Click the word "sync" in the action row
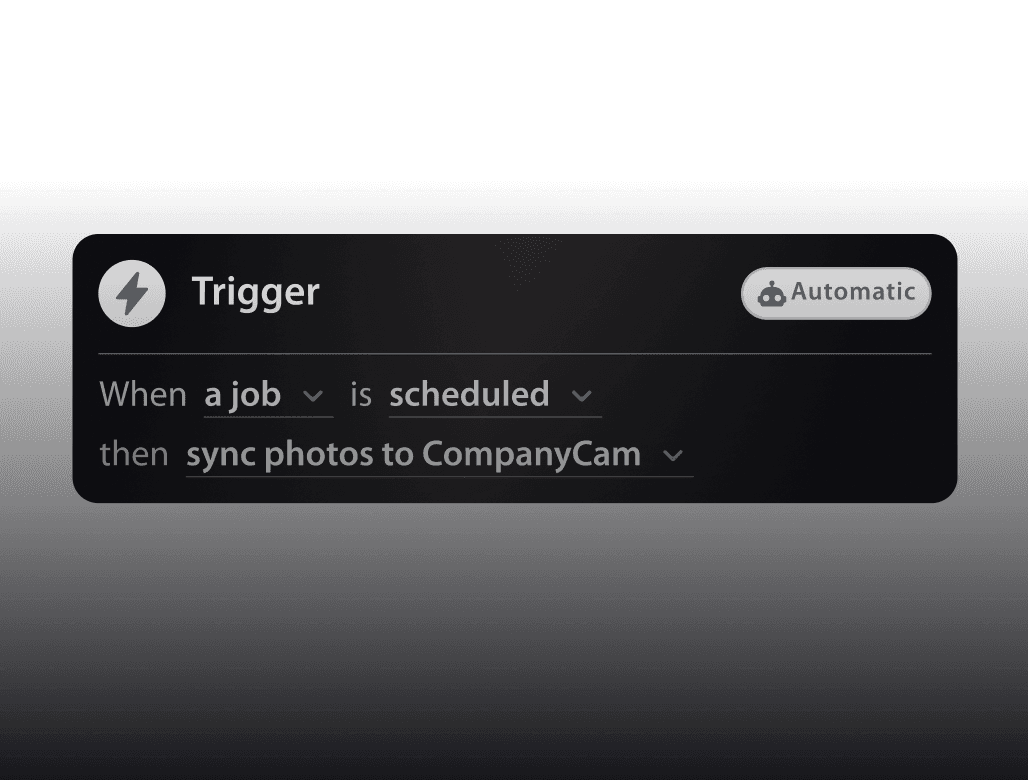This screenshot has width=1028, height=780. (x=221, y=455)
